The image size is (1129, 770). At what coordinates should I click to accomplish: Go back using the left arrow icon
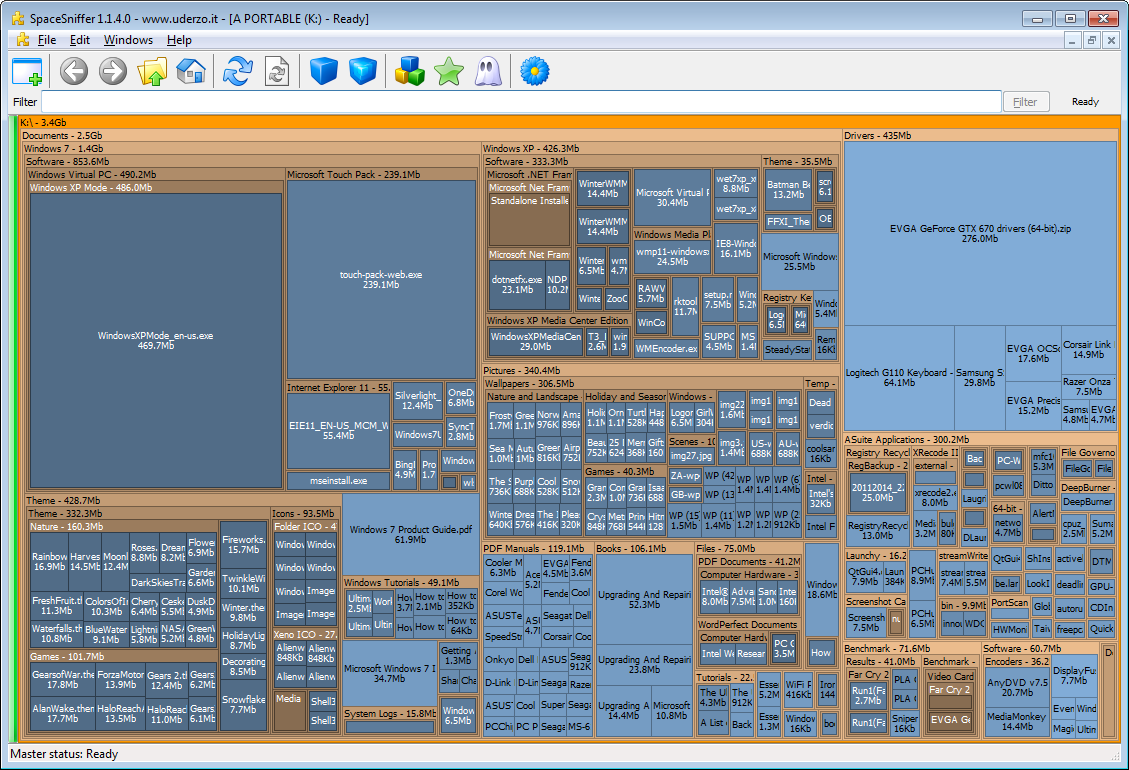tap(74, 71)
